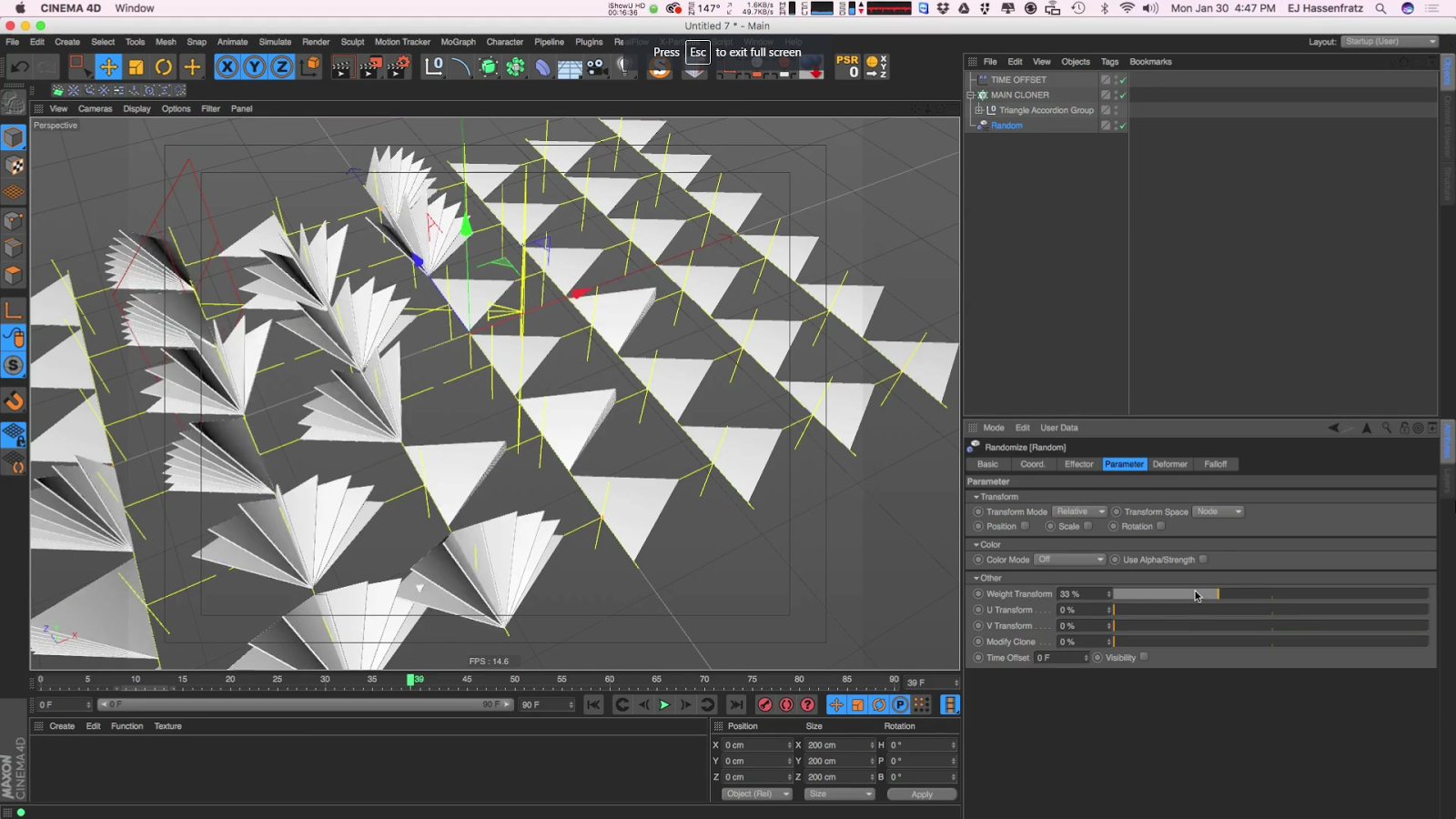Open the MoGraph menu
The image size is (1456, 819).
[x=458, y=42]
